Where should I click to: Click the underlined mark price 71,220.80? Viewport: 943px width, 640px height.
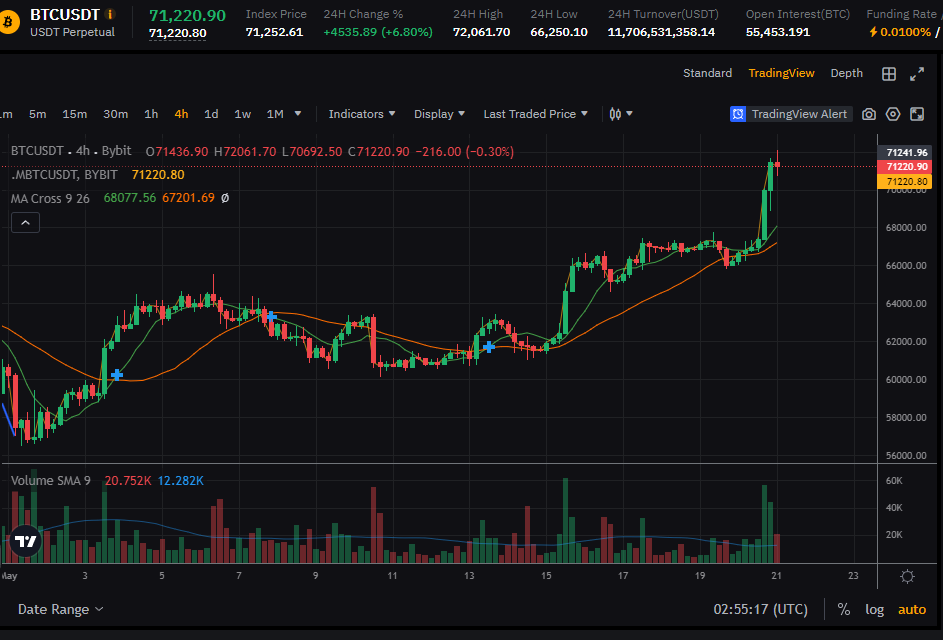click(177, 32)
